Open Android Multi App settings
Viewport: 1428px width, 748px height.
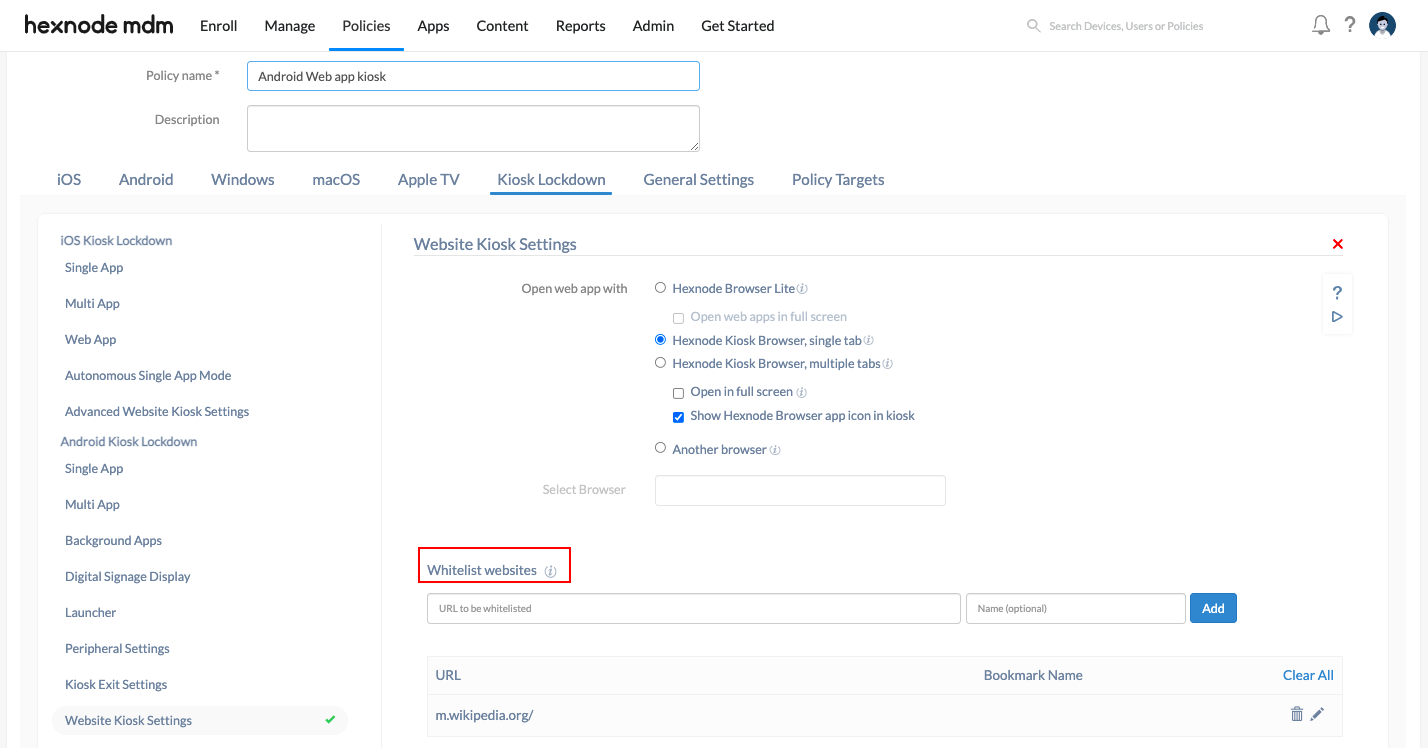(92, 505)
